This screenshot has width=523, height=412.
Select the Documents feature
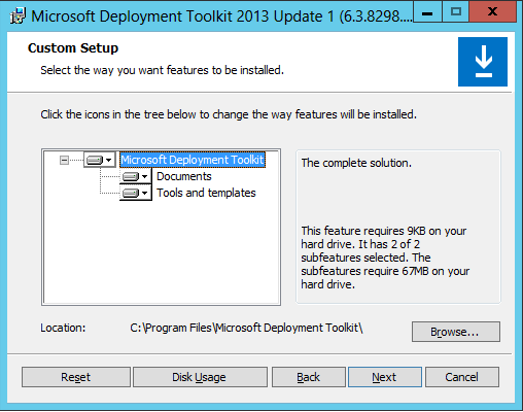tap(184, 176)
